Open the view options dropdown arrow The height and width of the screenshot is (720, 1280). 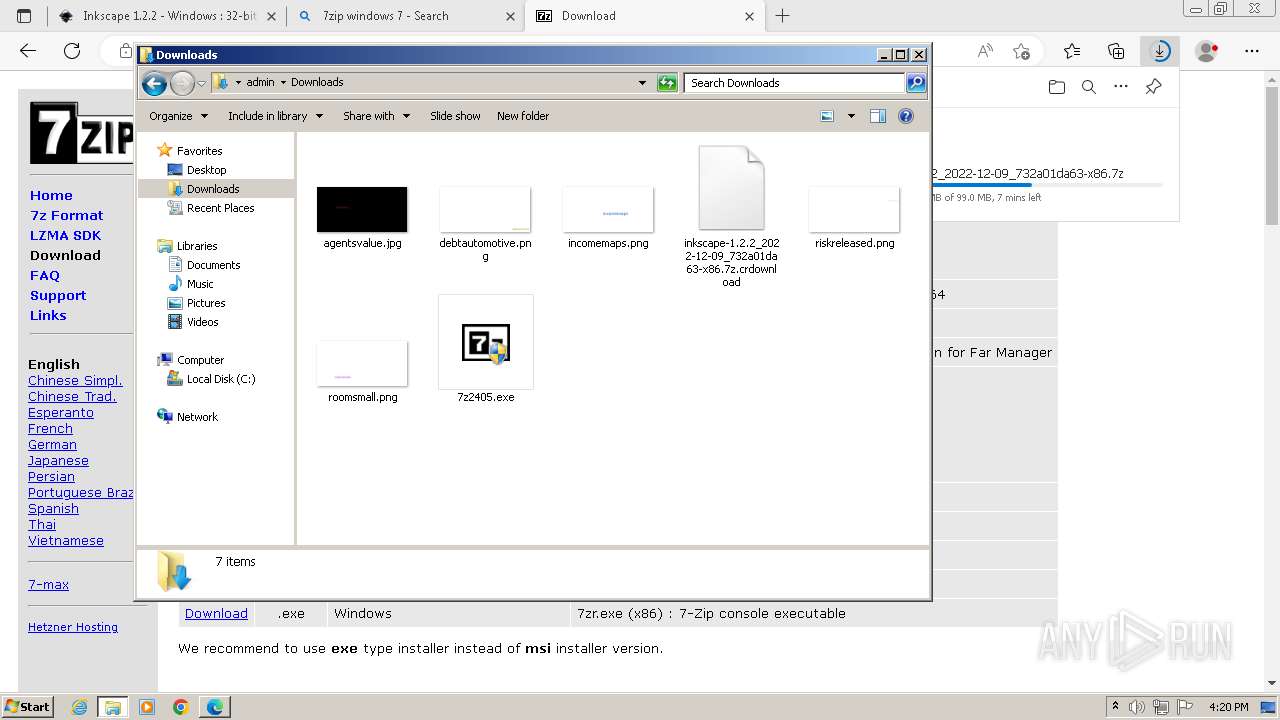(x=851, y=116)
